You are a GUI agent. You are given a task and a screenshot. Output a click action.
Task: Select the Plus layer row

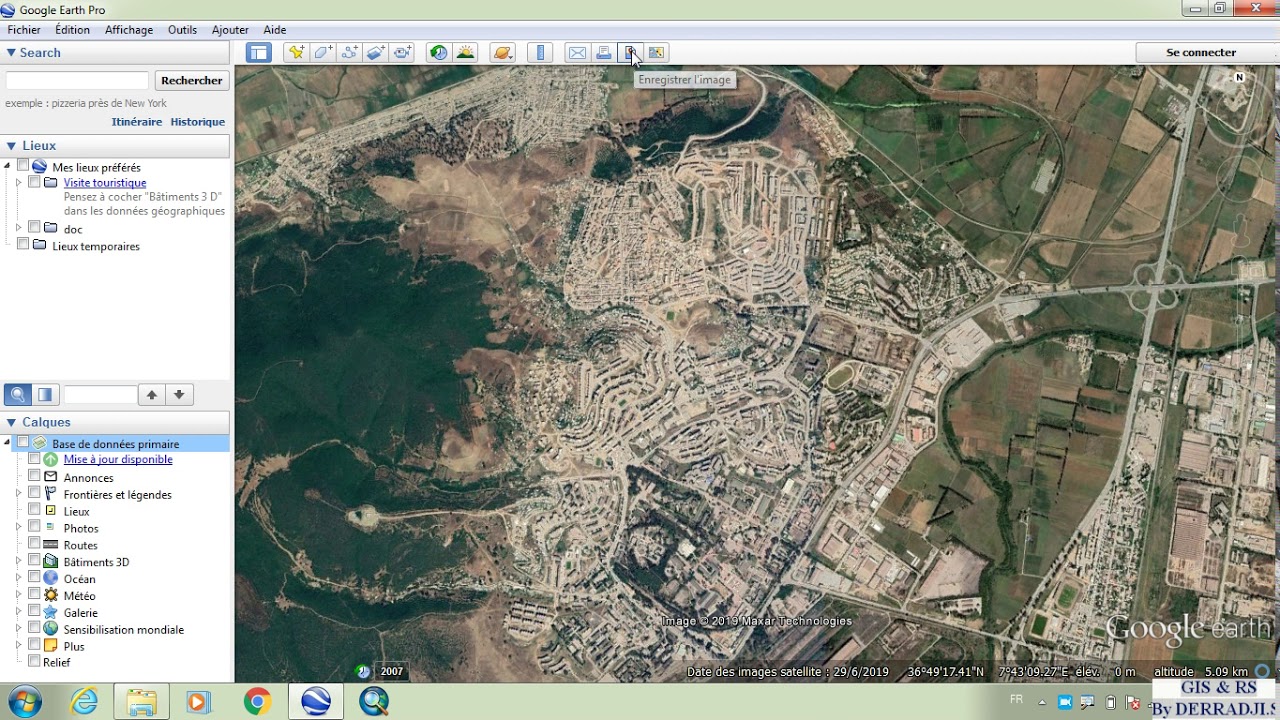[74, 646]
